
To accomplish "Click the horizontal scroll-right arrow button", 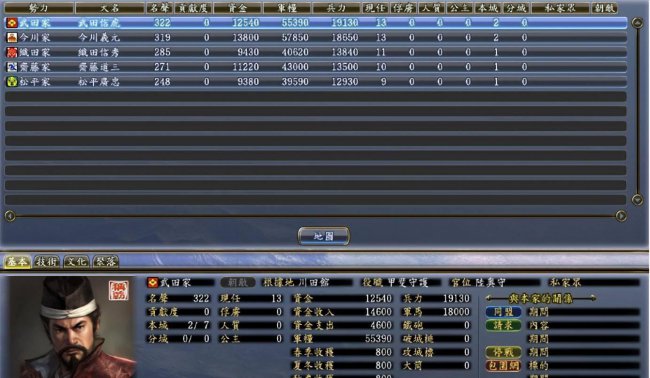I will (621, 216).
